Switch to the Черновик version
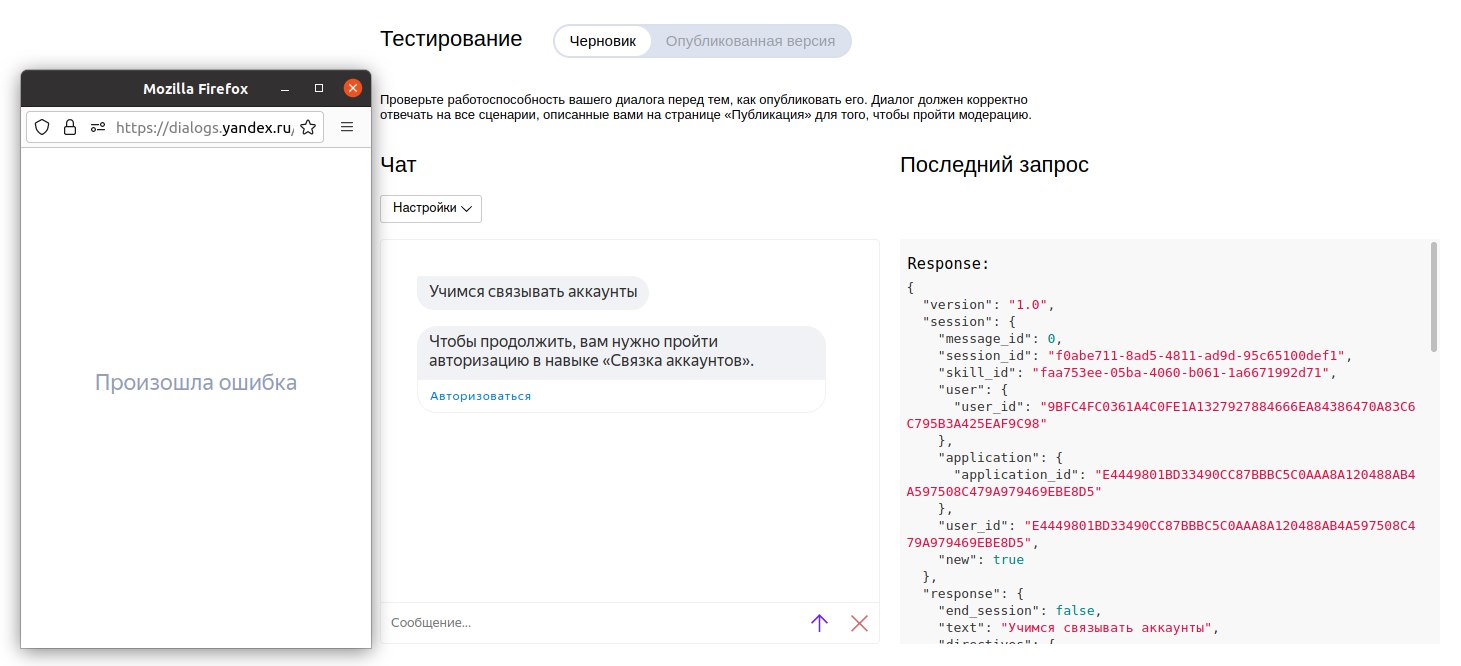1461x666 pixels. point(603,41)
